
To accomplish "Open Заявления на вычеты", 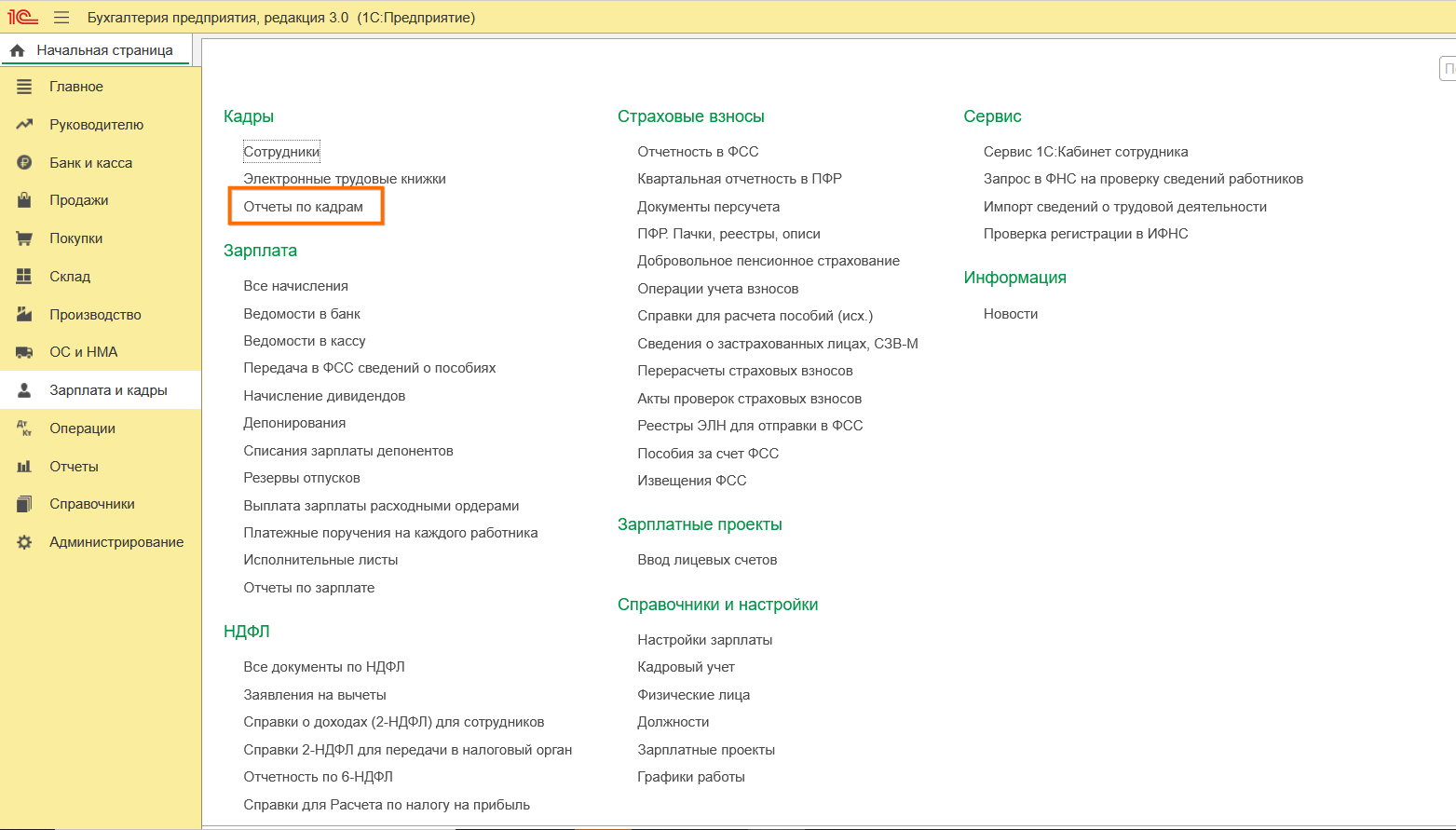I will 315,695.
